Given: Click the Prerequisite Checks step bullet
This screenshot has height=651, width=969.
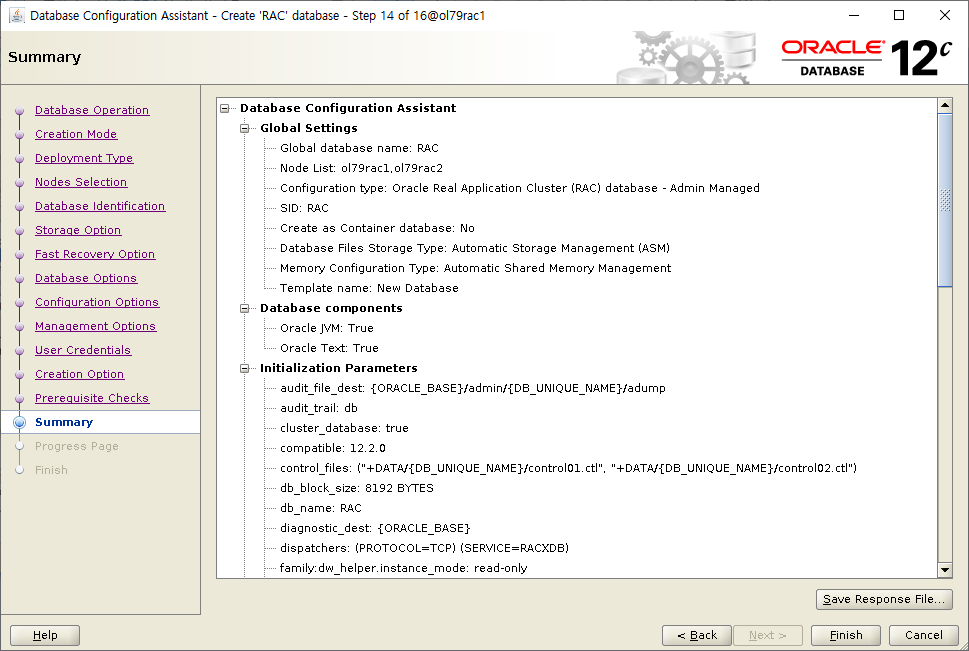Looking at the screenshot, I should tap(20, 399).
